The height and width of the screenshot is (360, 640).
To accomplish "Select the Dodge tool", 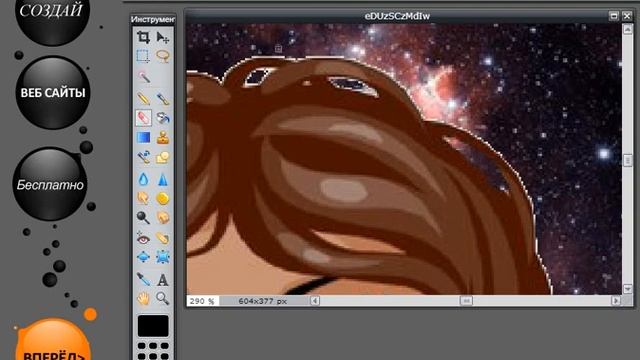I will 143,218.
